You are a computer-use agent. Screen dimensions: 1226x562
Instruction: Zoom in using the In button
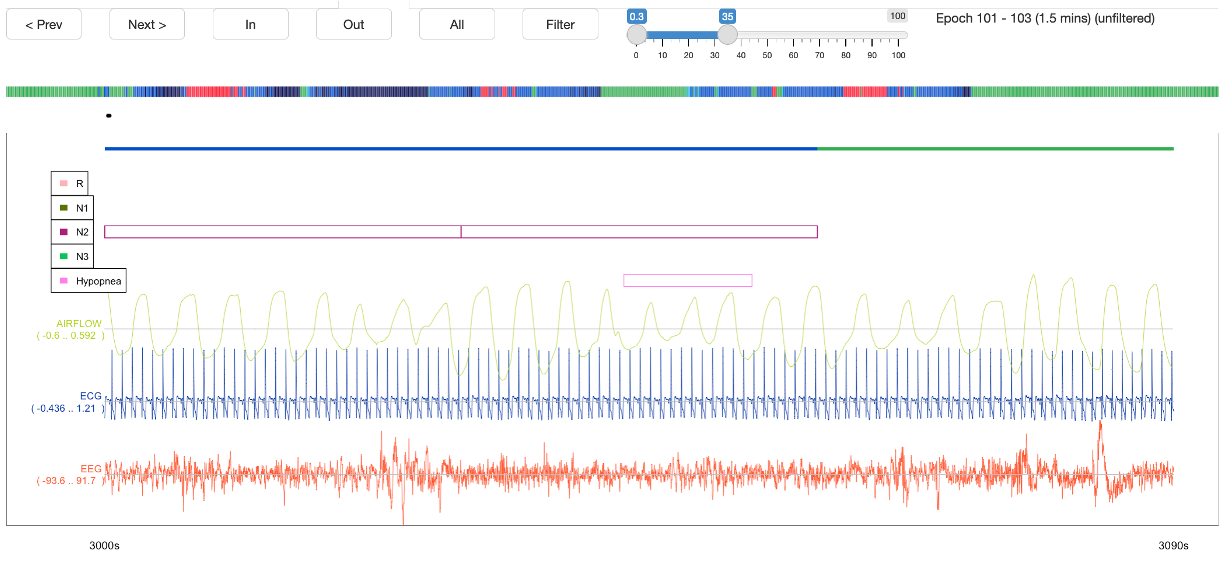[x=250, y=24]
